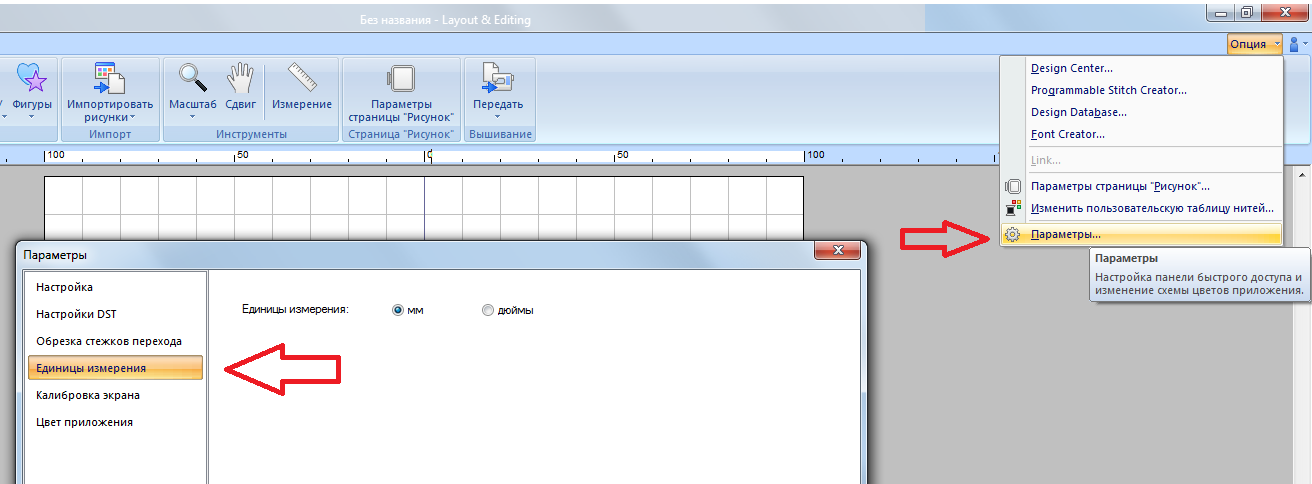The image size is (1312, 484).
Task: Click the Единицы измерения: field label
Action: point(295,310)
